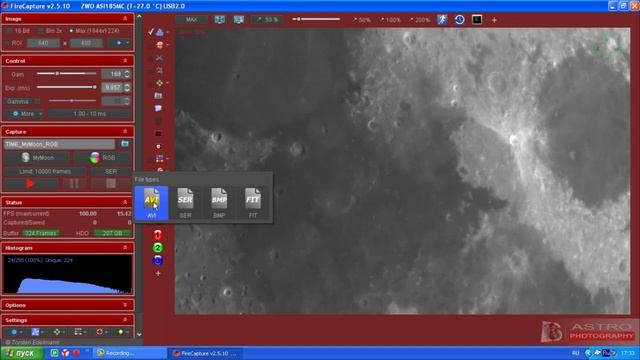640x360 pixels.
Task: Click the ROI width field showing 640
Action: 43,43
